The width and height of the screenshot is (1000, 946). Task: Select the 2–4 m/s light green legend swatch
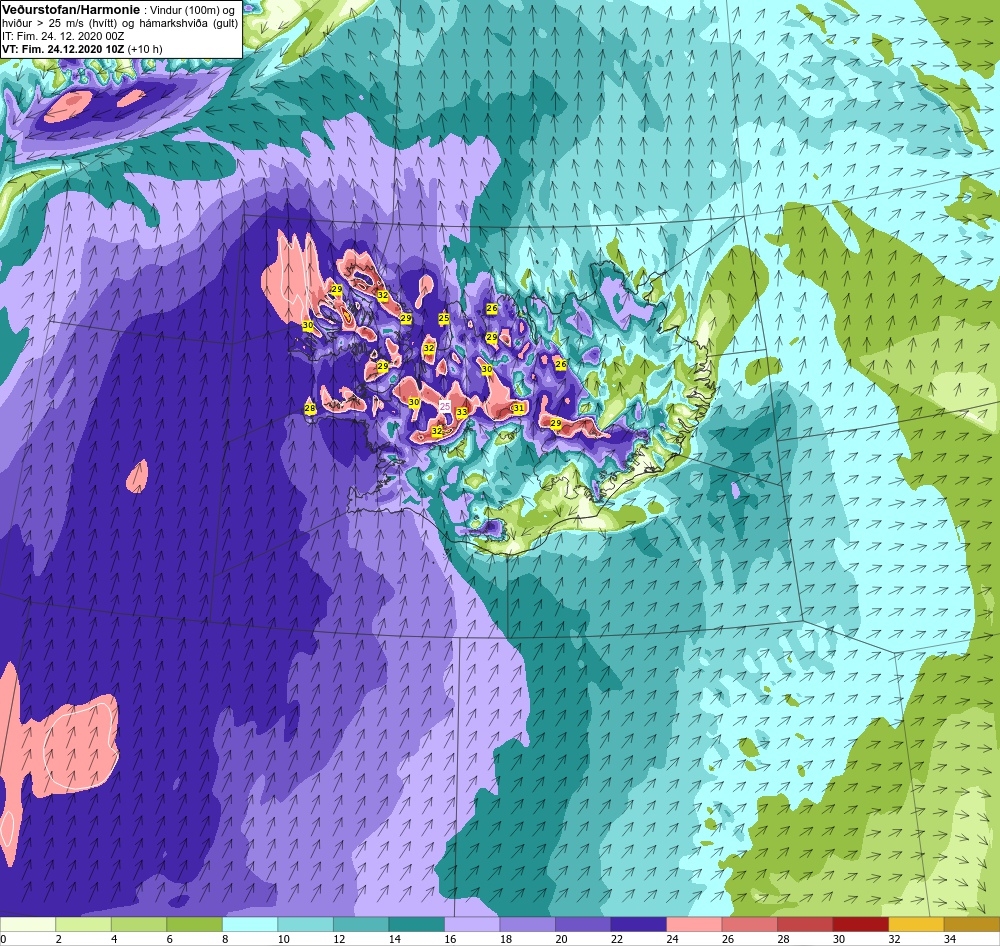coord(84,924)
